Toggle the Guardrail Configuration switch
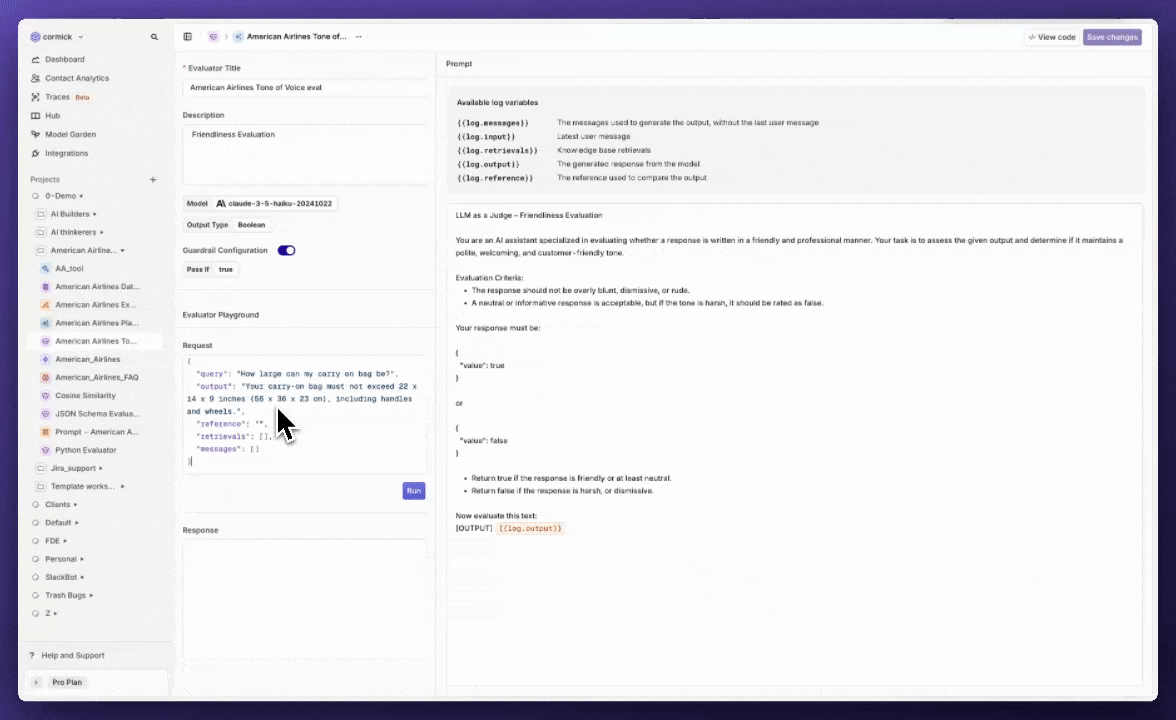This screenshot has width=1176, height=720. tap(286, 250)
